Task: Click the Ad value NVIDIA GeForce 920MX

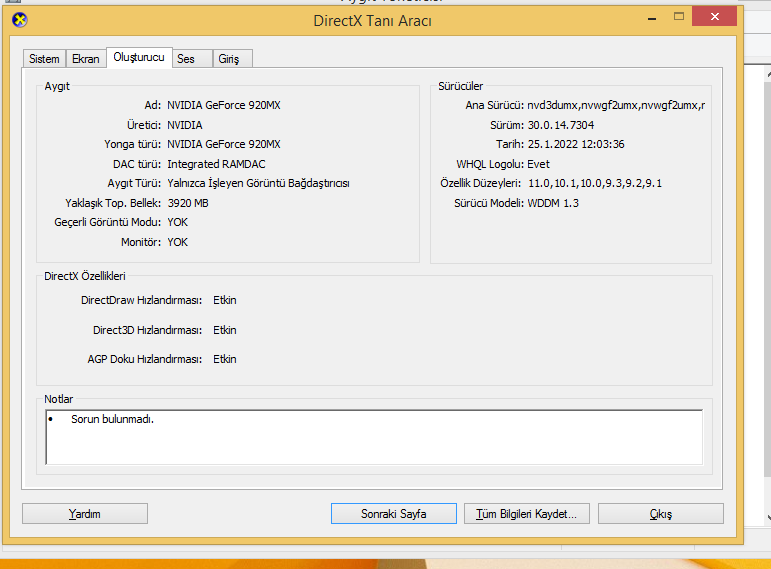Action: coord(223,105)
